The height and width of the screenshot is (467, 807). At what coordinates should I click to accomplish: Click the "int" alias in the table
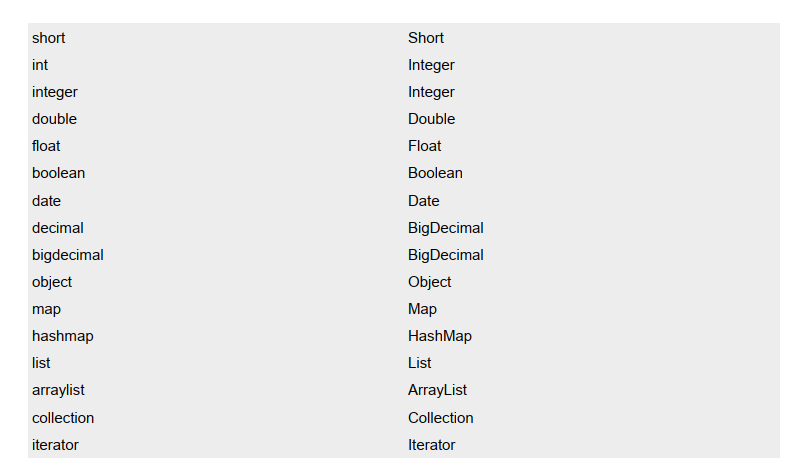click(40, 65)
